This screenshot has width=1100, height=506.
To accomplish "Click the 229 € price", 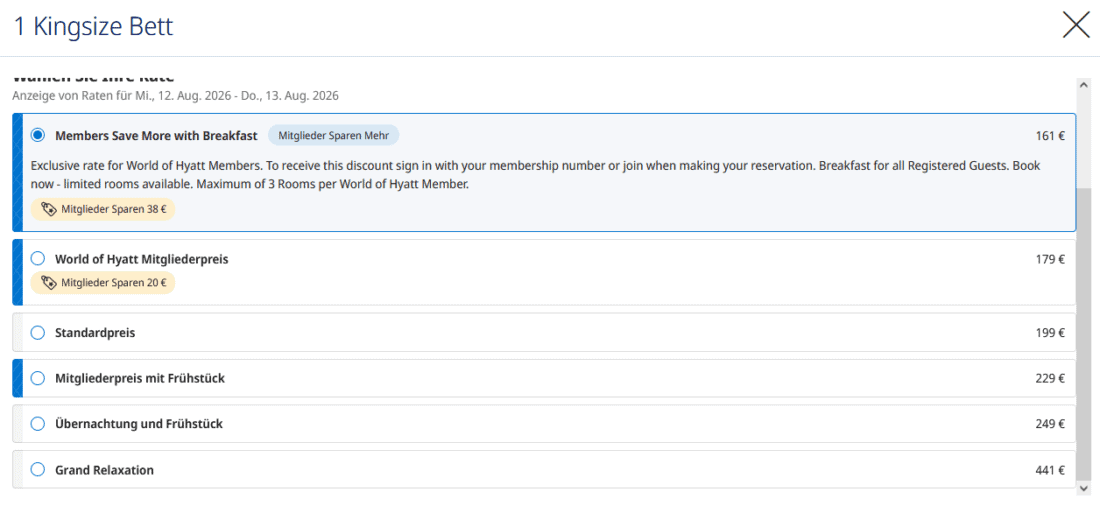I will (1049, 378).
